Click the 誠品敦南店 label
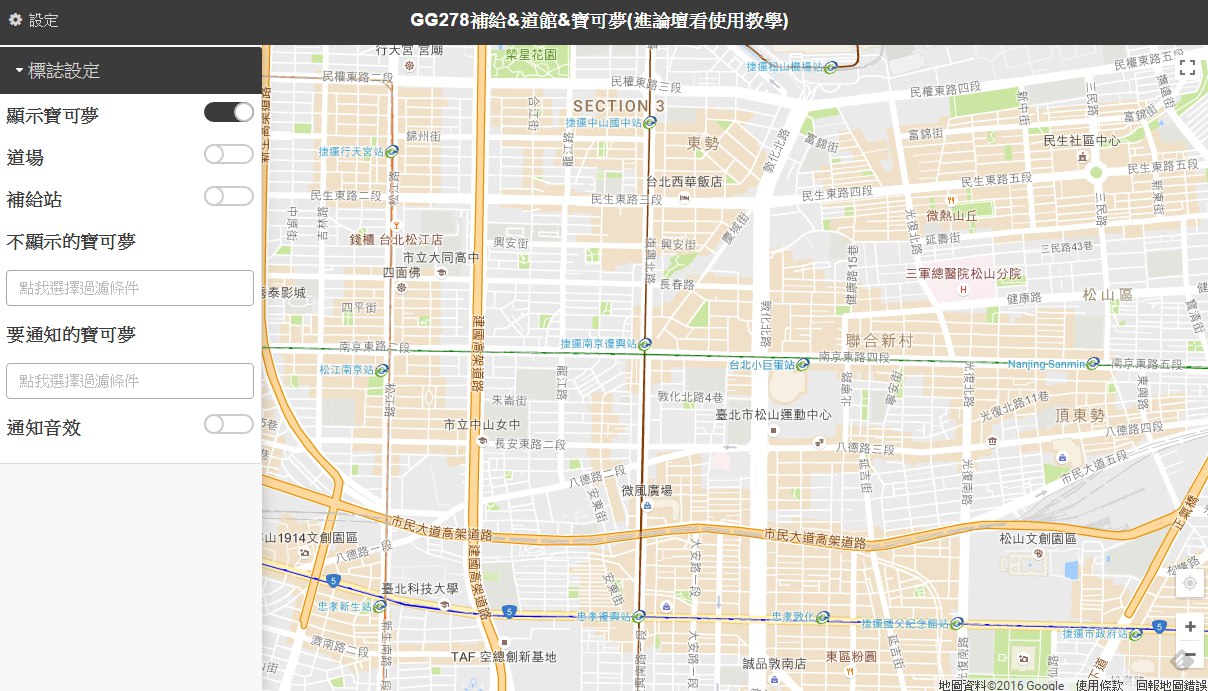The height and width of the screenshot is (691, 1208). point(775,663)
